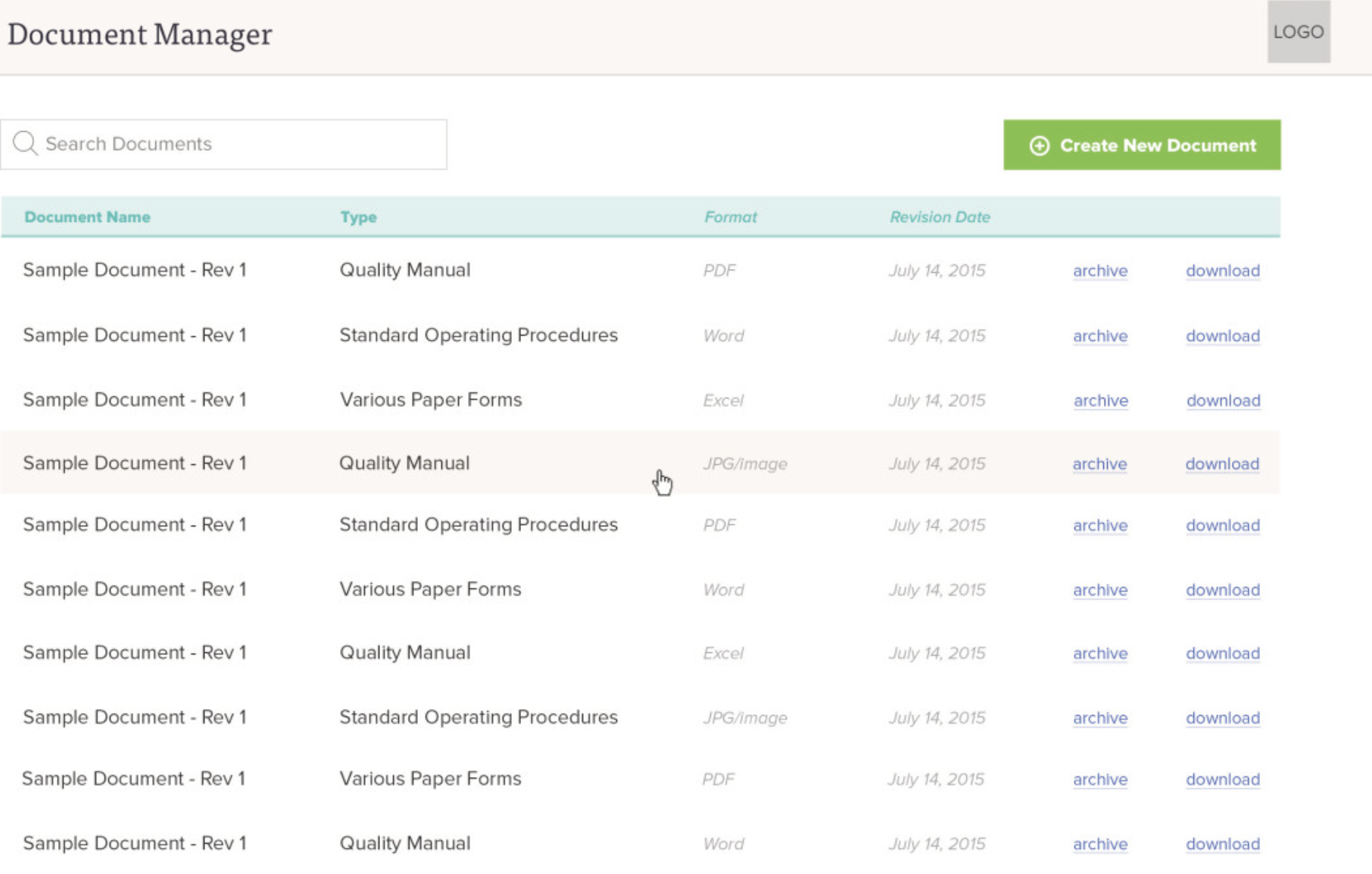The image size is (1372, 874).
Task: Focus the Search Documents input field
Action: point(223,144)
